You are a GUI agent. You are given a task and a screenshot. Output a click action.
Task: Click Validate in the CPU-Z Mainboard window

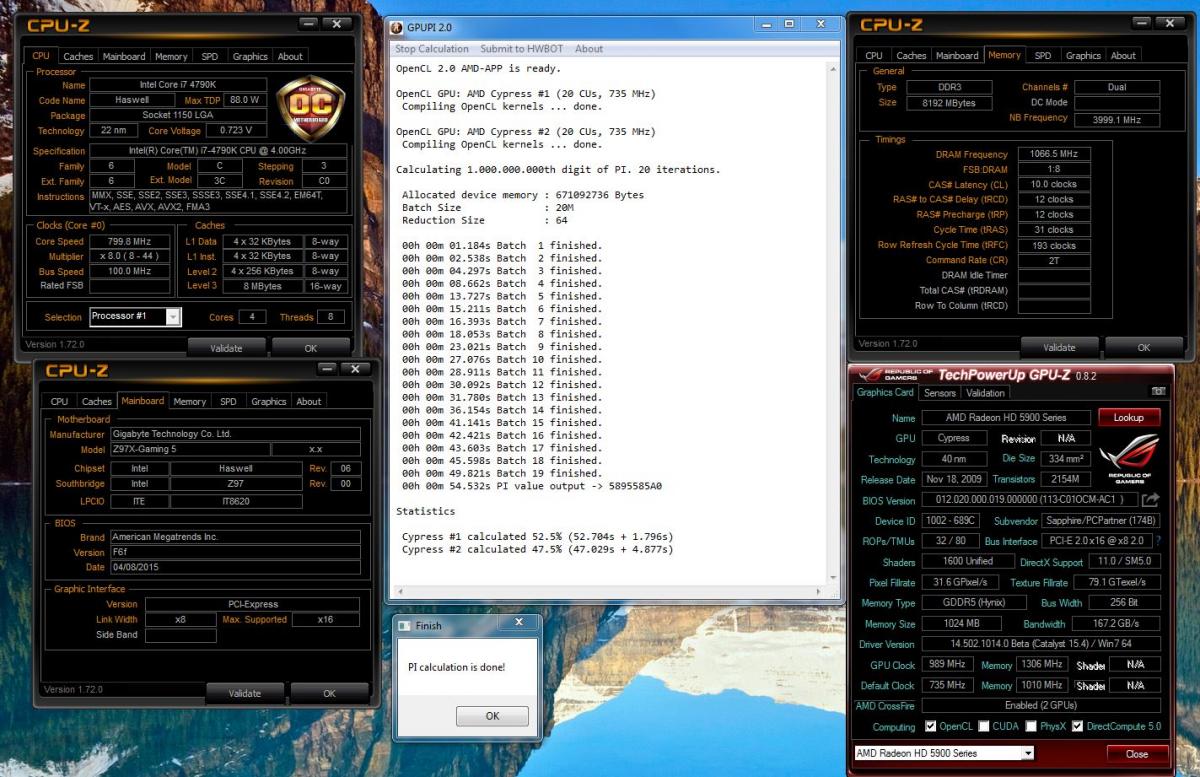pos(245,693)
